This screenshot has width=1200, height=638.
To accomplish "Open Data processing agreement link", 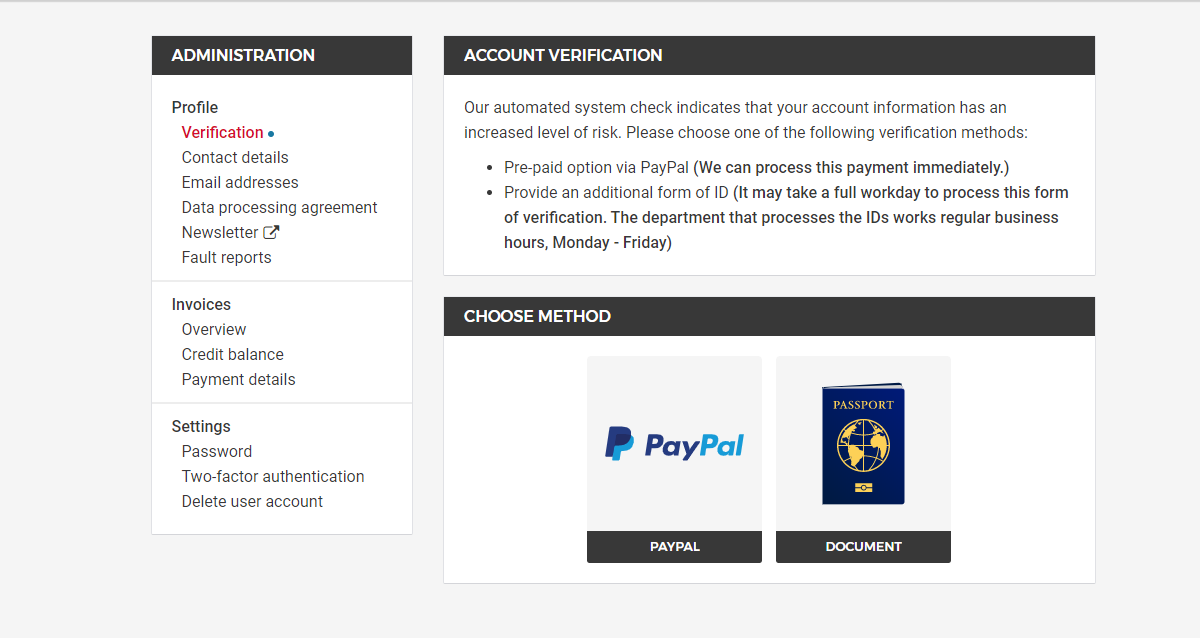I will [279, 207].
